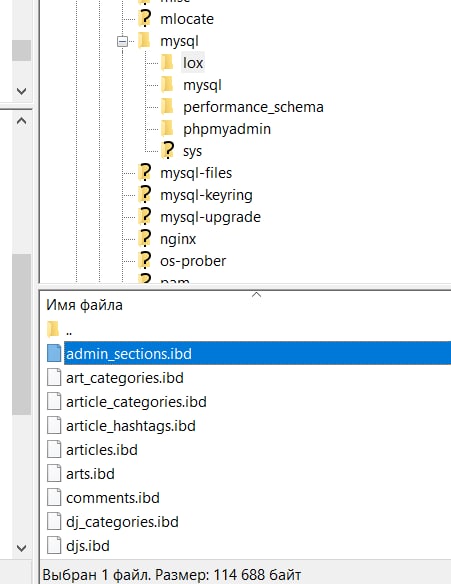
Task: Click the folder icon beside lox
Action: coord(167,63)
